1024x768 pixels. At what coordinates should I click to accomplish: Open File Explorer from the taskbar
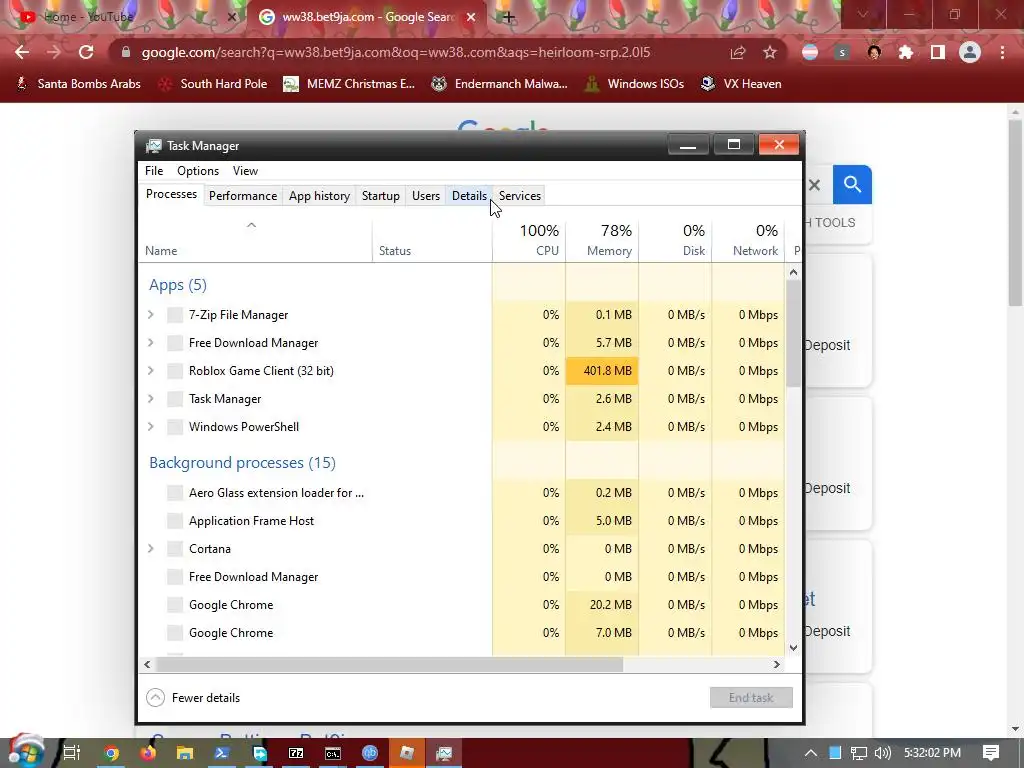[185, 753]
